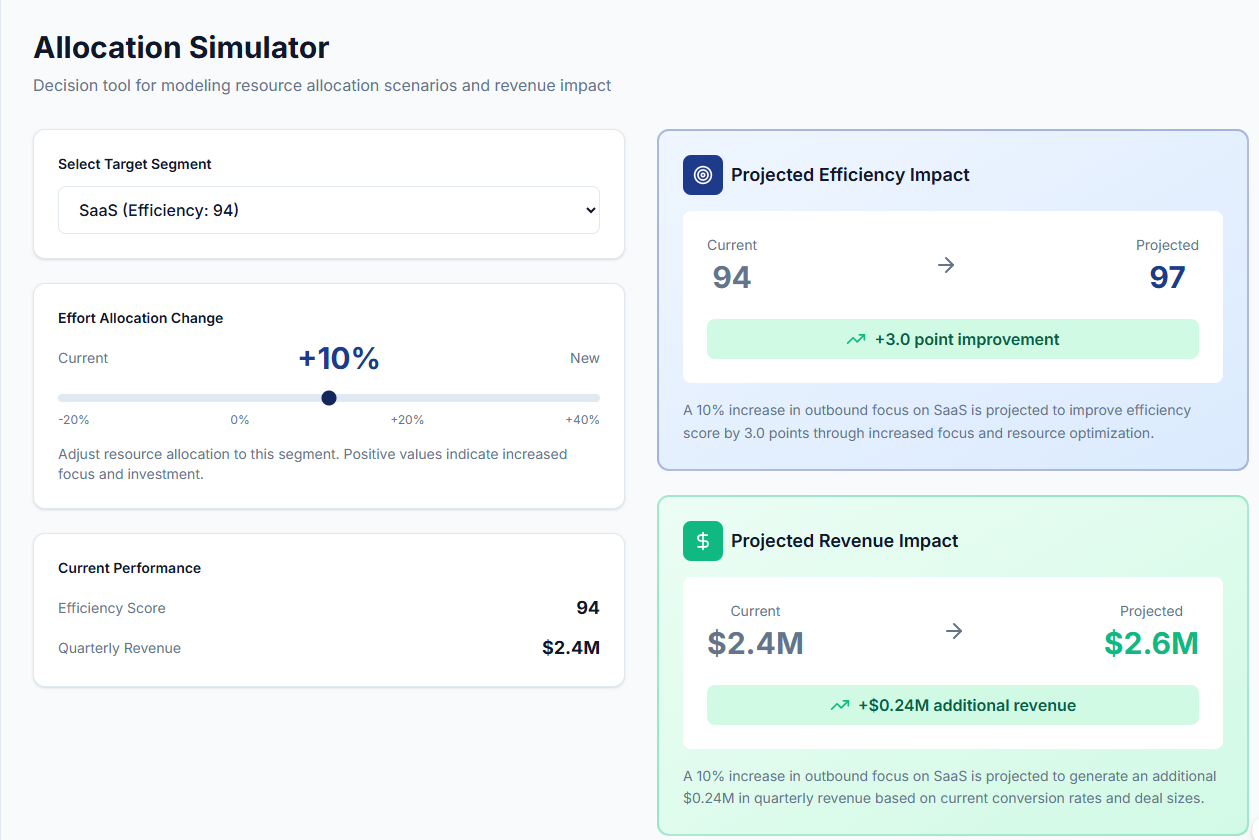1259x840 pixels.
Task: Click the Allocation Simulator page title
Action: click(x=181, y=47)
